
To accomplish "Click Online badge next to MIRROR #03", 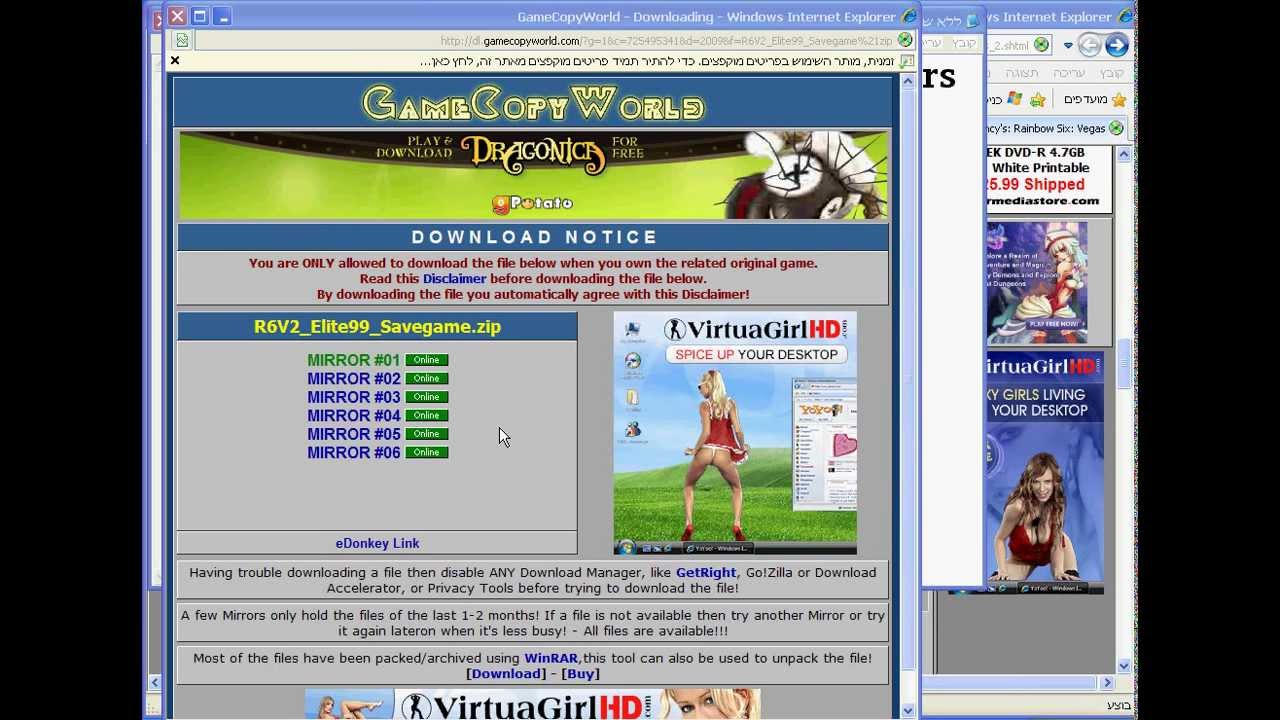I will click(x=426, y=397).
